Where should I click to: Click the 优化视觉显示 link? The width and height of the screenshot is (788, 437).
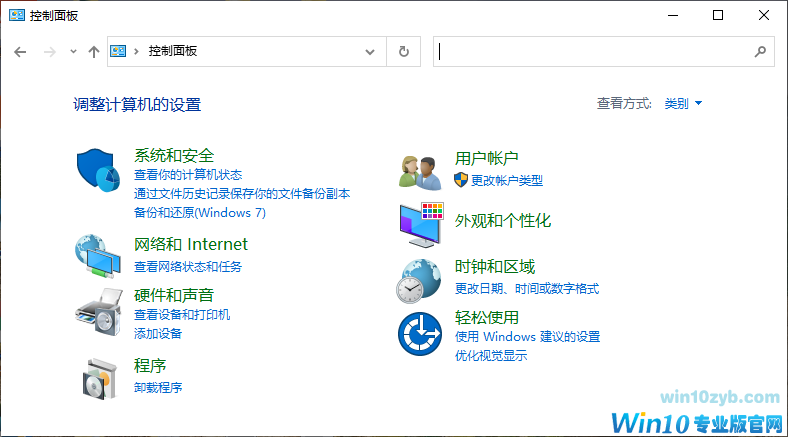(x=490, y=356)
